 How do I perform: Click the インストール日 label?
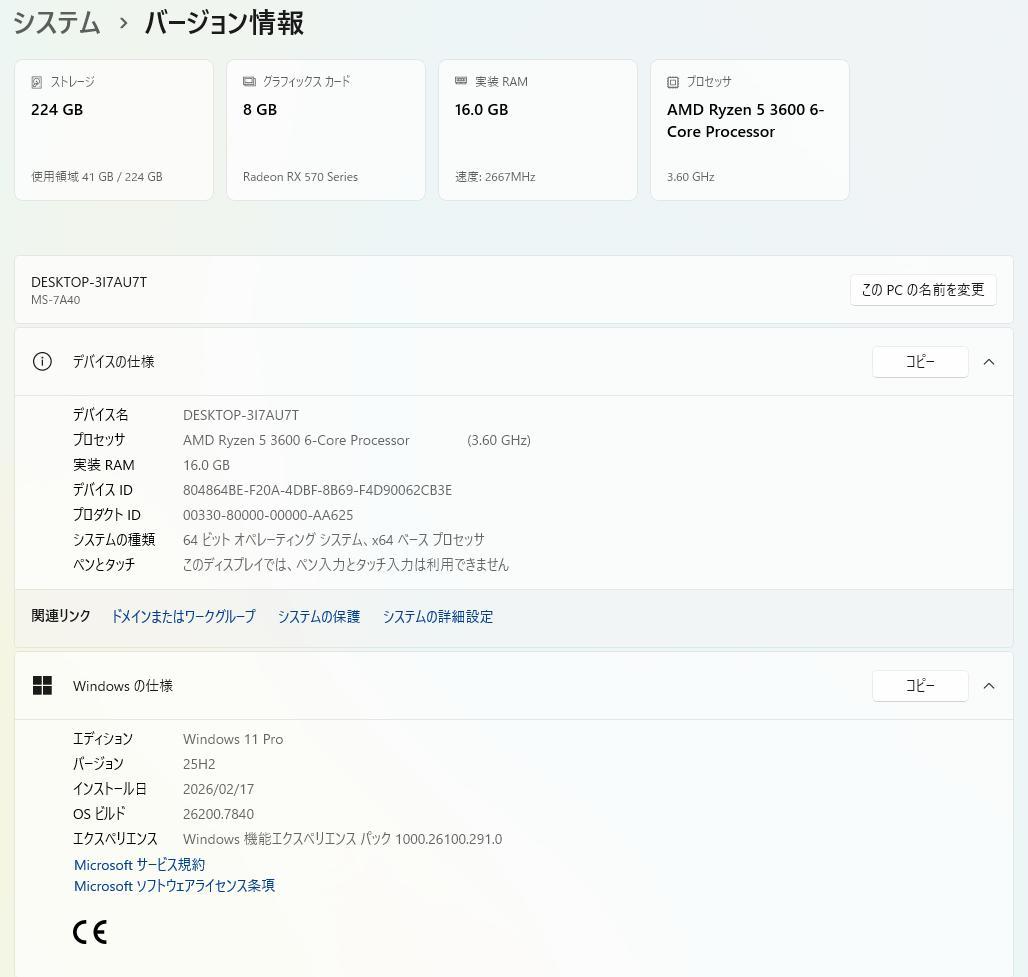coord(109,789)
